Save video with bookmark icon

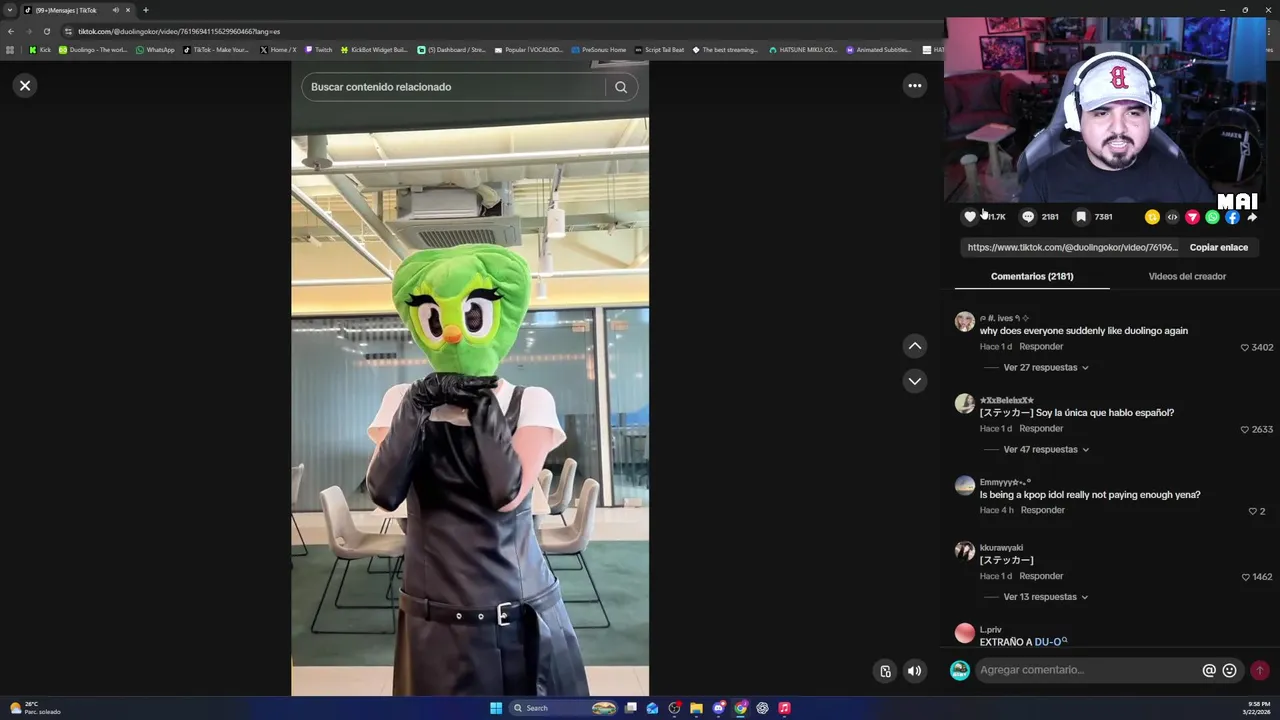[1081, 217]
